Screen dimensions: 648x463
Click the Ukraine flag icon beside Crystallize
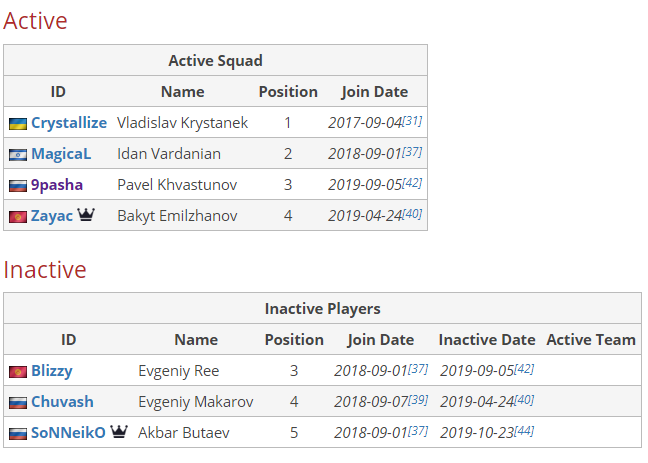[x=18, y=124]
